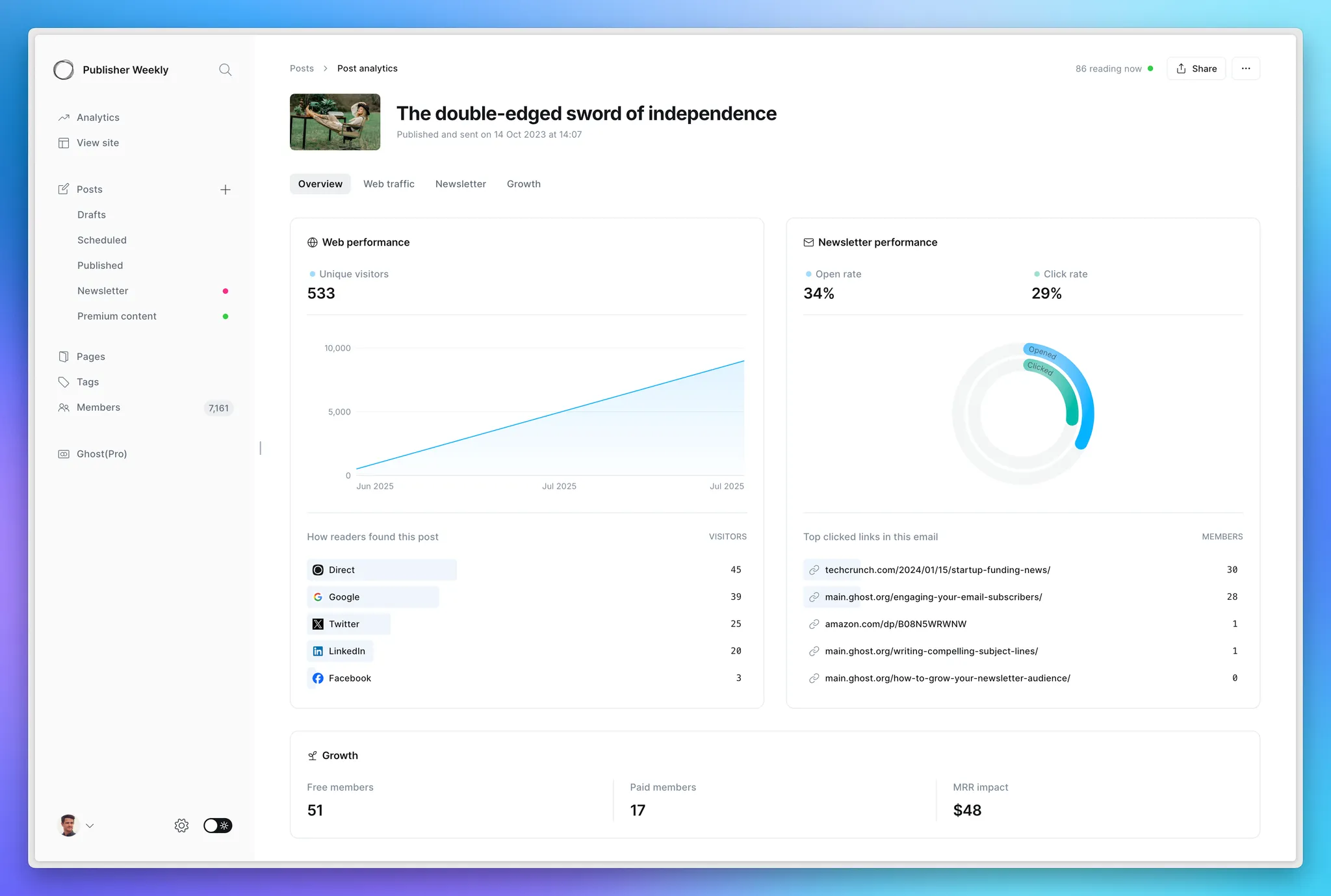This screenshot has height=896, width=1331.
Task: Click link icon beside techcrunch.com URL
Action: 814,570
